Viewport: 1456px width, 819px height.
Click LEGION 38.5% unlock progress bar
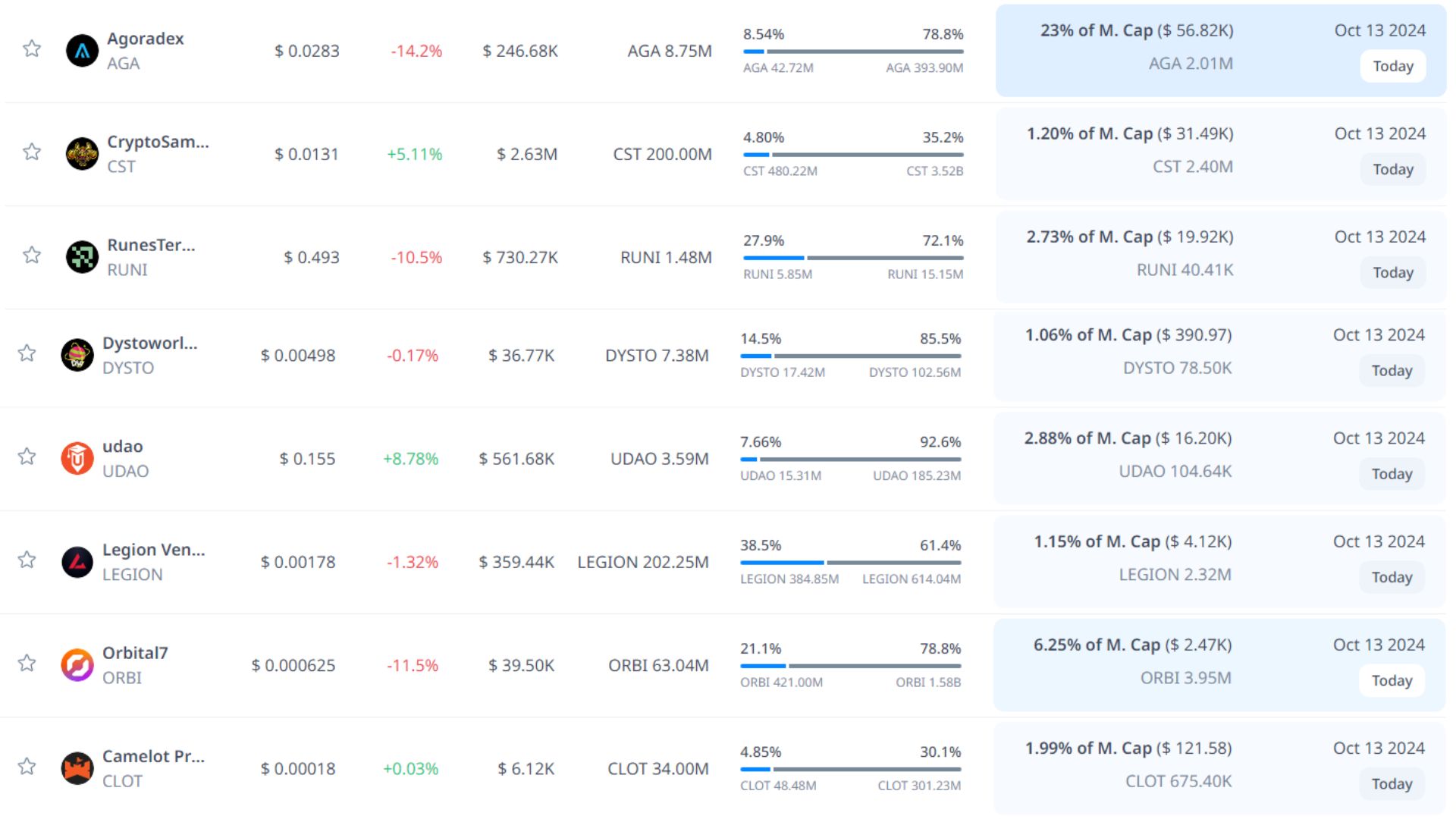(850, 563)
